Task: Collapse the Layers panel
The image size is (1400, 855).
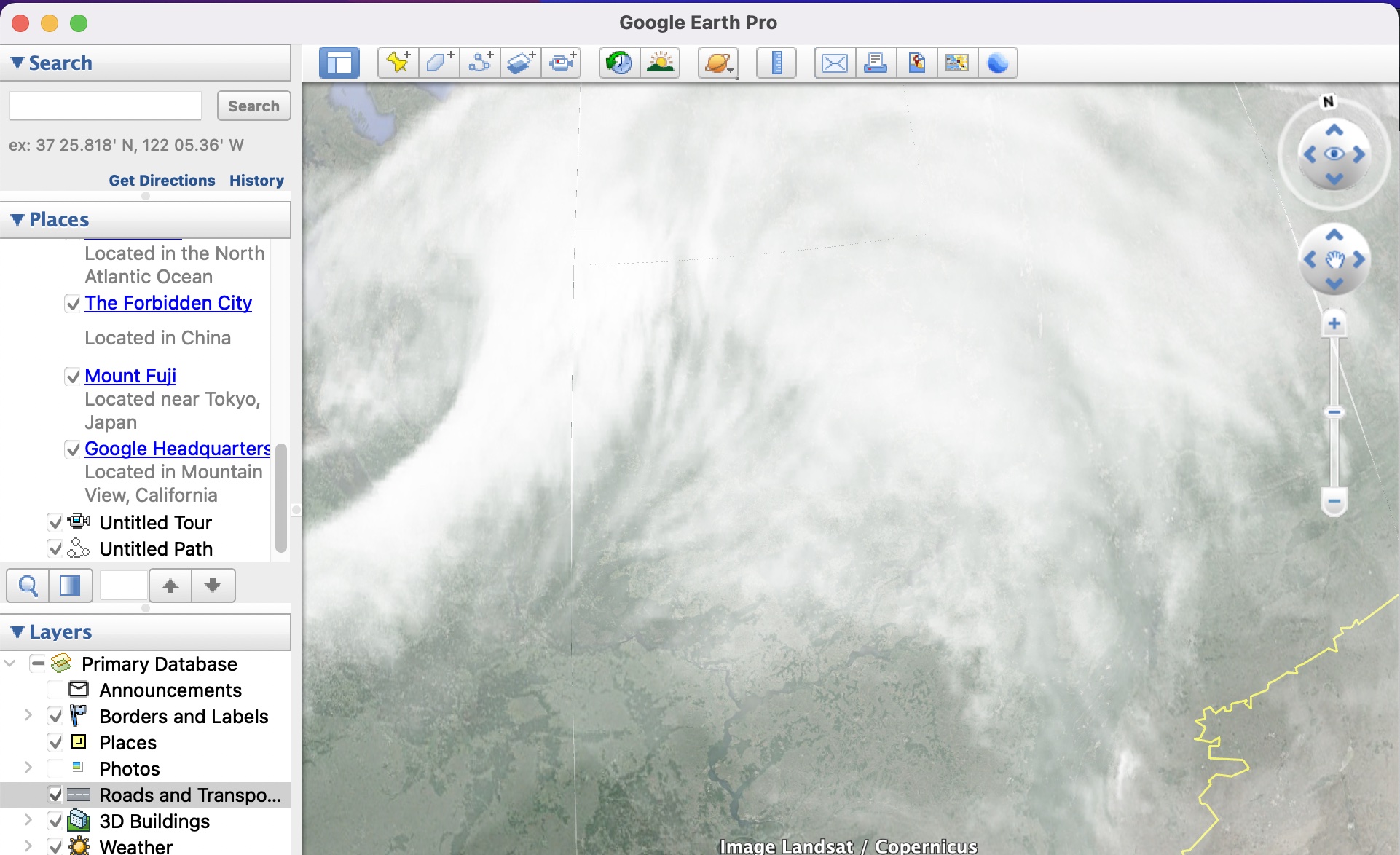Action: (x=18, y=631)
